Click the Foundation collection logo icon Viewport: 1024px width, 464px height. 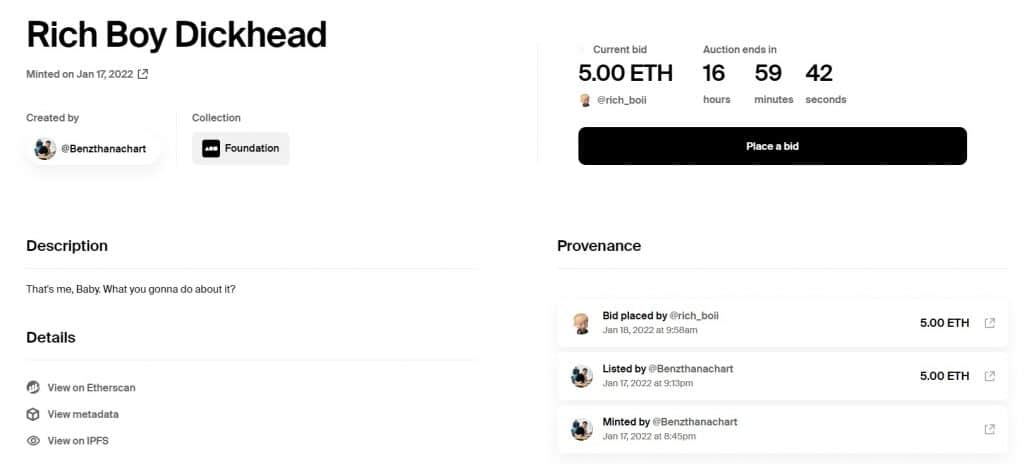pyautogui.click(x=211, y=148)
